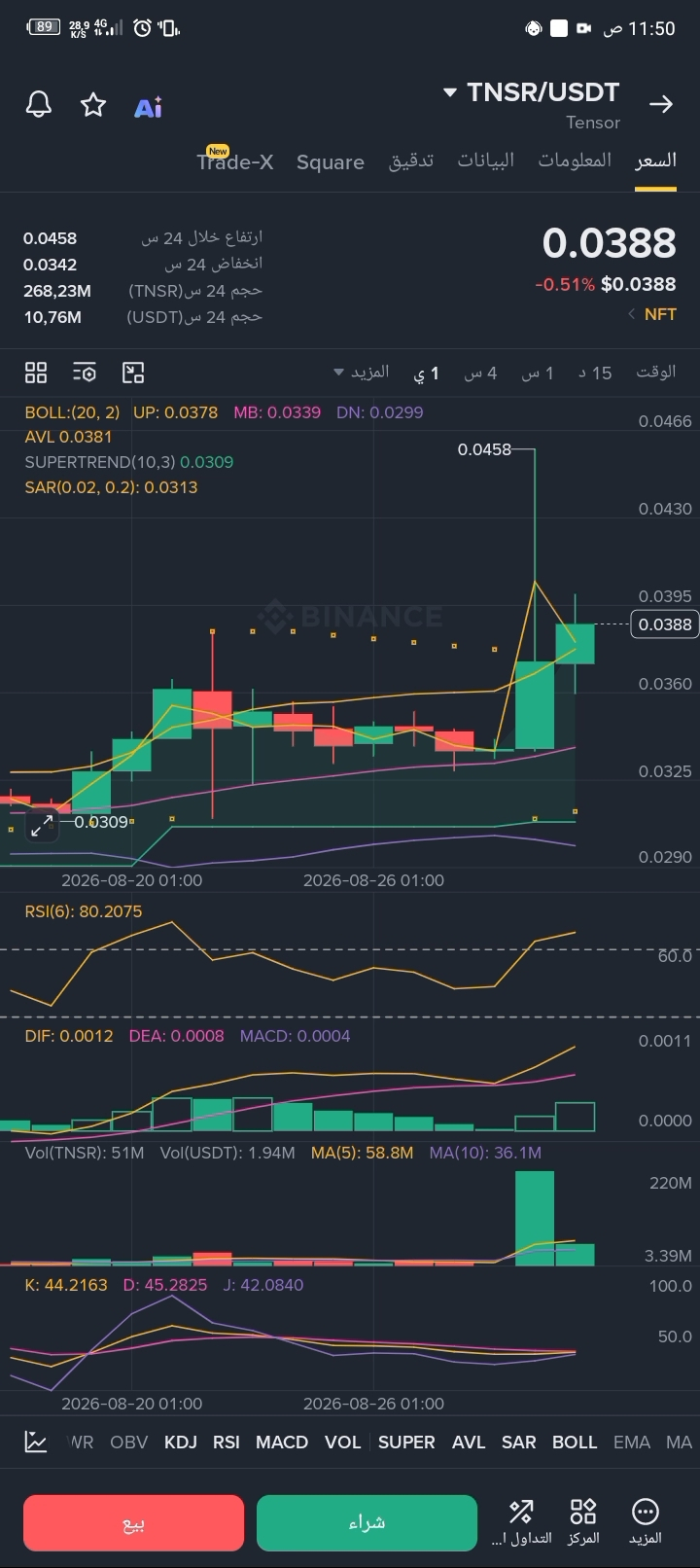Open the TNSR/USDT pair selector dropdown
This screenshot has width=700, height=1568.
pos(532,92)
